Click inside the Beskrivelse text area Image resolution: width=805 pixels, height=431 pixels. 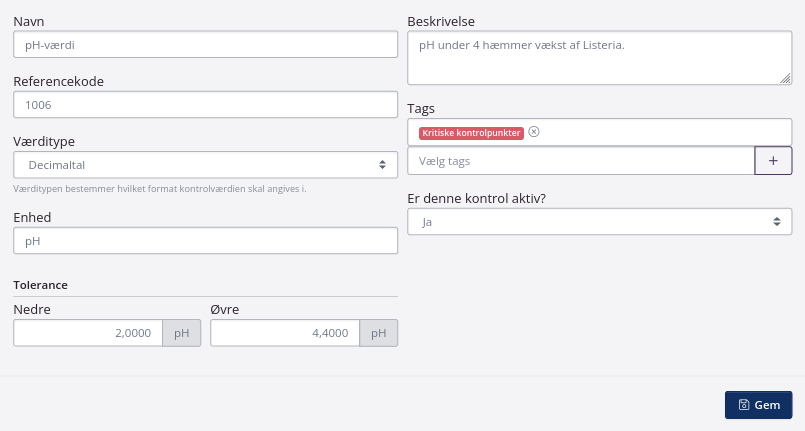click(600, 60)
